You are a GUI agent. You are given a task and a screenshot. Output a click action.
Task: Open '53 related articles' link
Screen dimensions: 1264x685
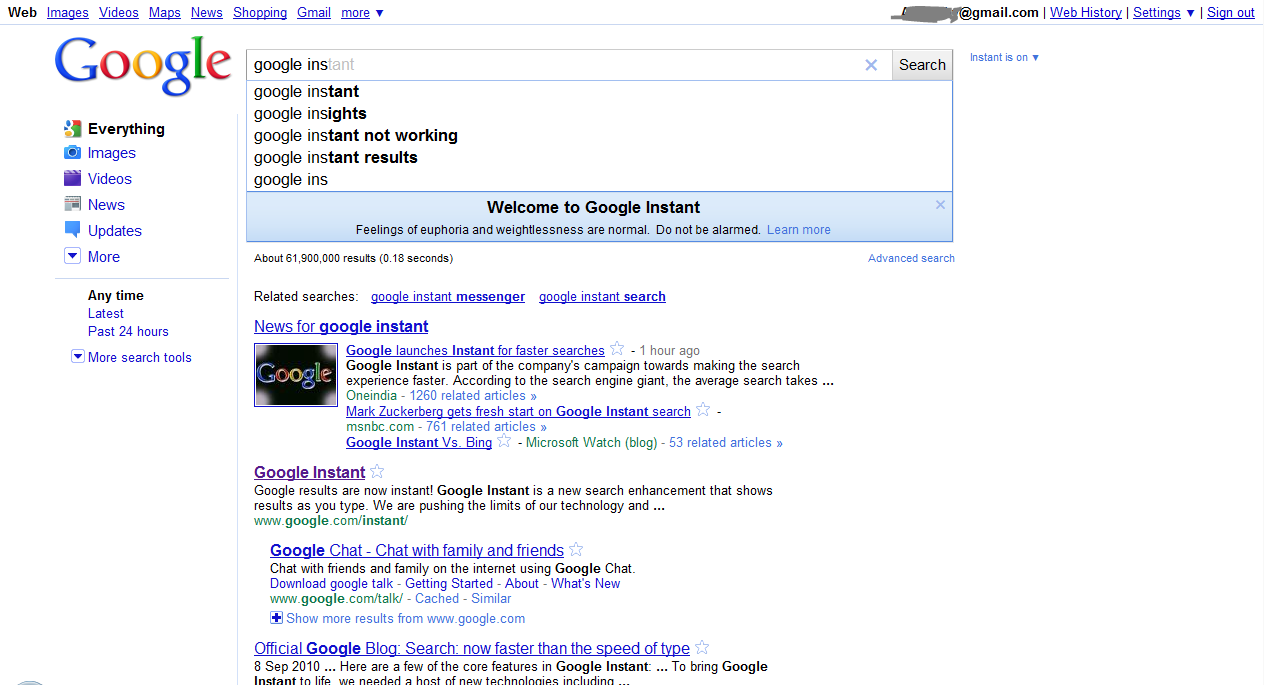tap(726, 442)
